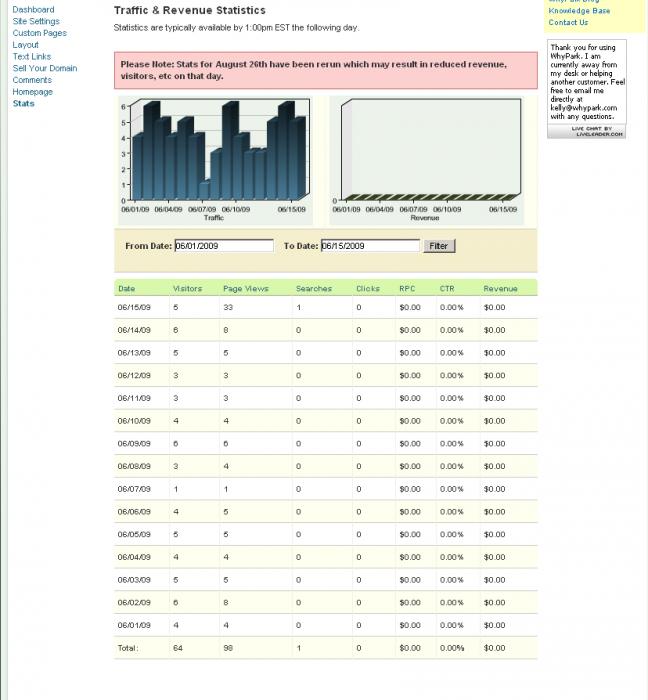648x700 pixels.
Task: Click Sell Your Domain link
Action: (x=45, y=68)
